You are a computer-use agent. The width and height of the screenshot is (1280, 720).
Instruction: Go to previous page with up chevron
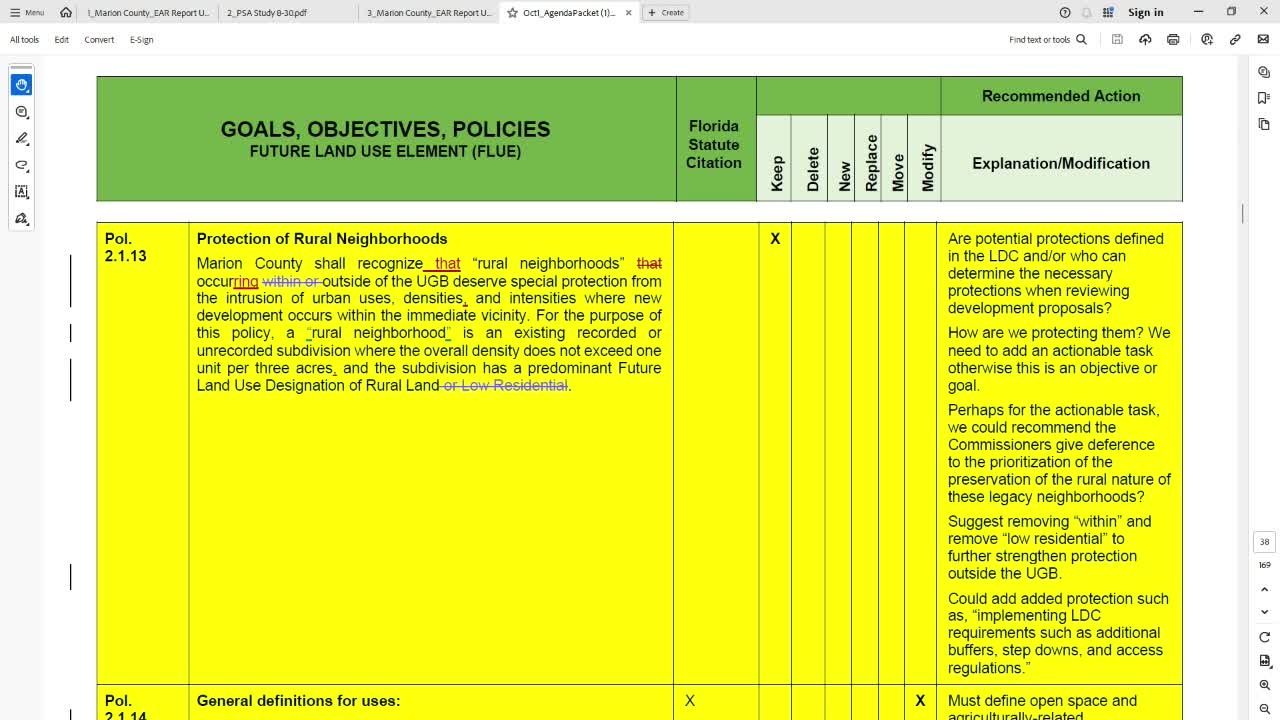click(1264, 590)
